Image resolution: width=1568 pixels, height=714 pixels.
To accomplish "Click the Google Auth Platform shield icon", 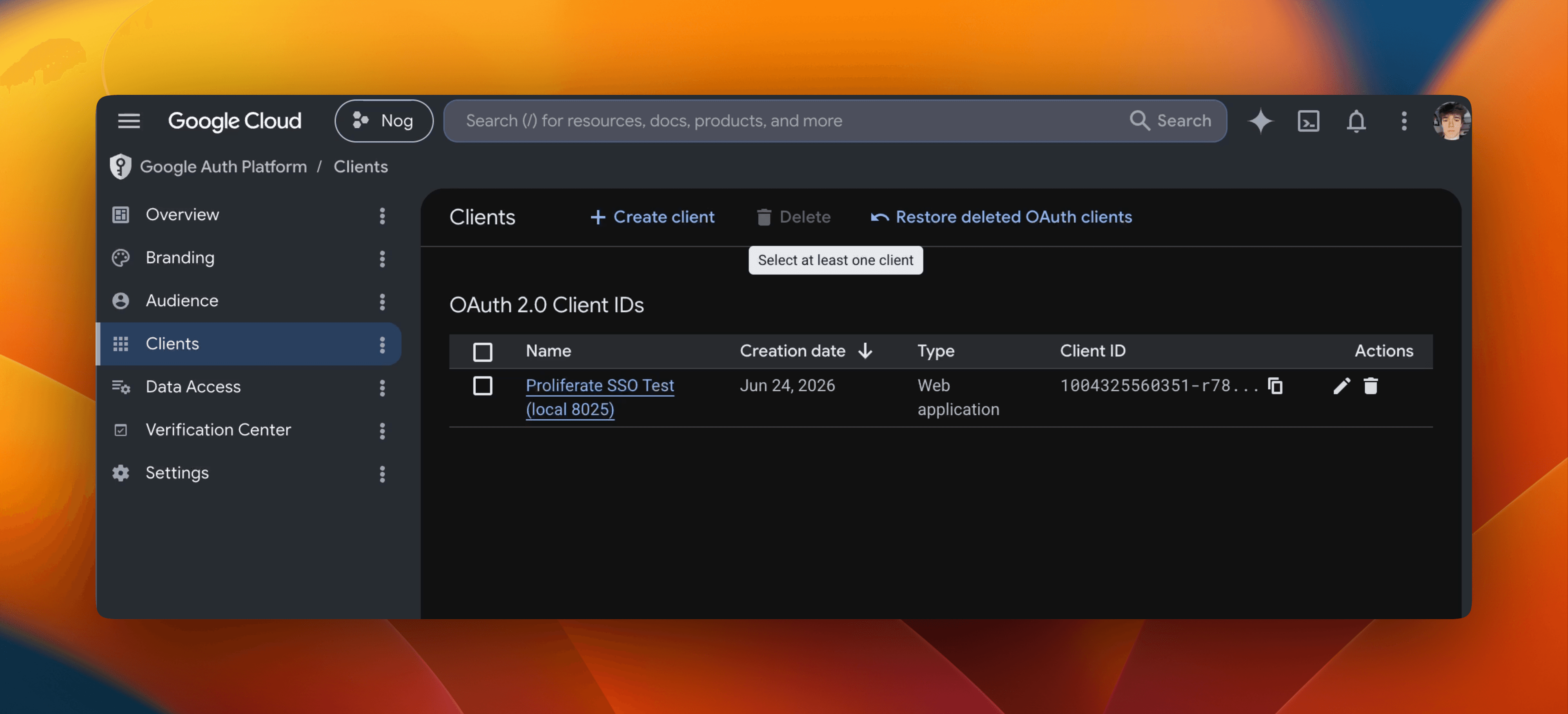I will [120, 166].
